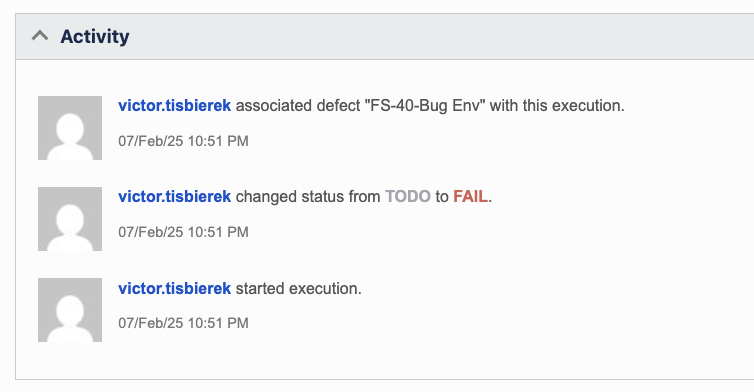This screenshot has width=754, height=392.
Task: Open victor.tisbierek profile in the defect entry
Action: (175, 105)
